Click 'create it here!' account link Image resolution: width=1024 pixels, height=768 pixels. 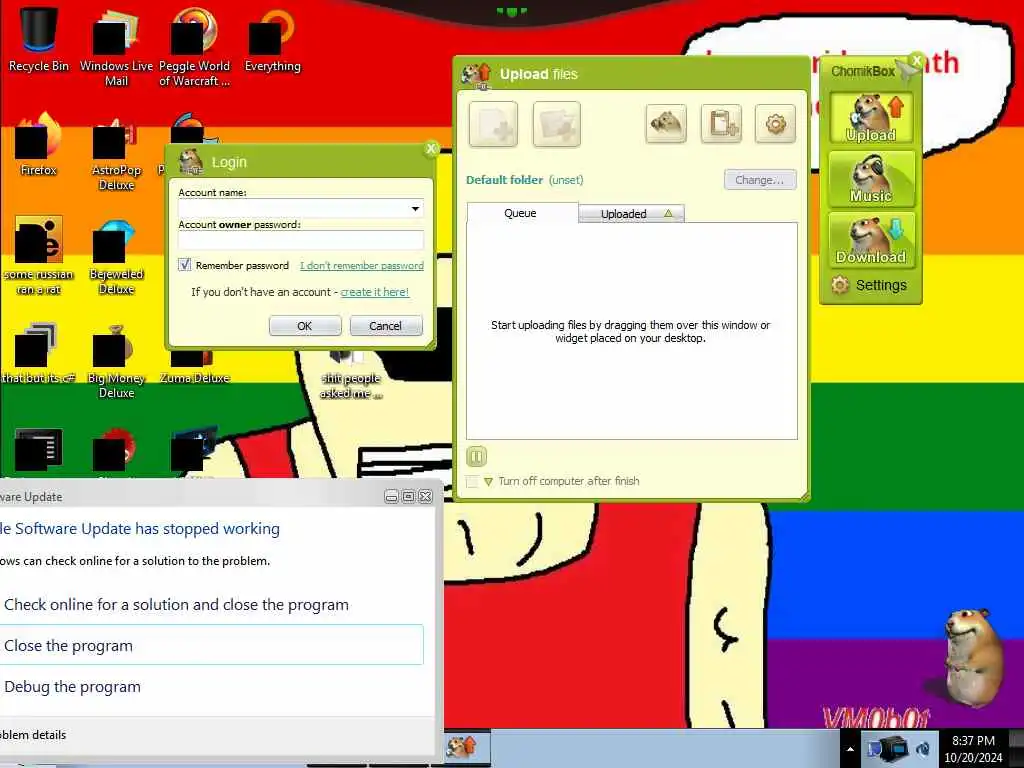point(375,292)
